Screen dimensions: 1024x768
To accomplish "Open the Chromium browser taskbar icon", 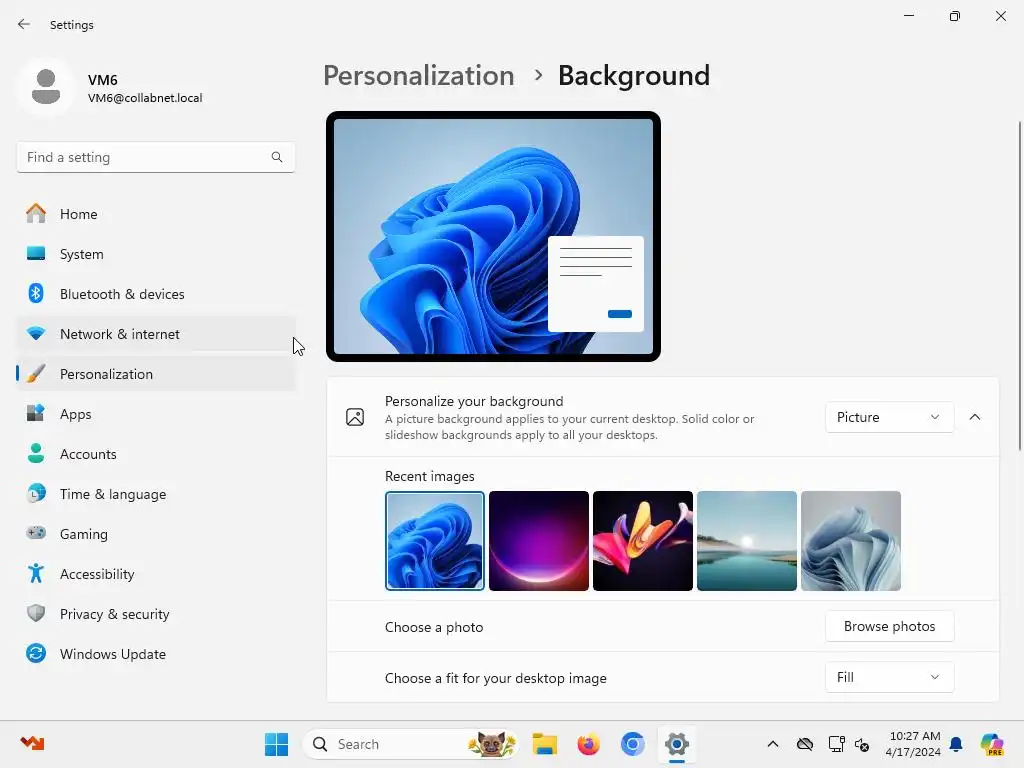I will (632, 744).
